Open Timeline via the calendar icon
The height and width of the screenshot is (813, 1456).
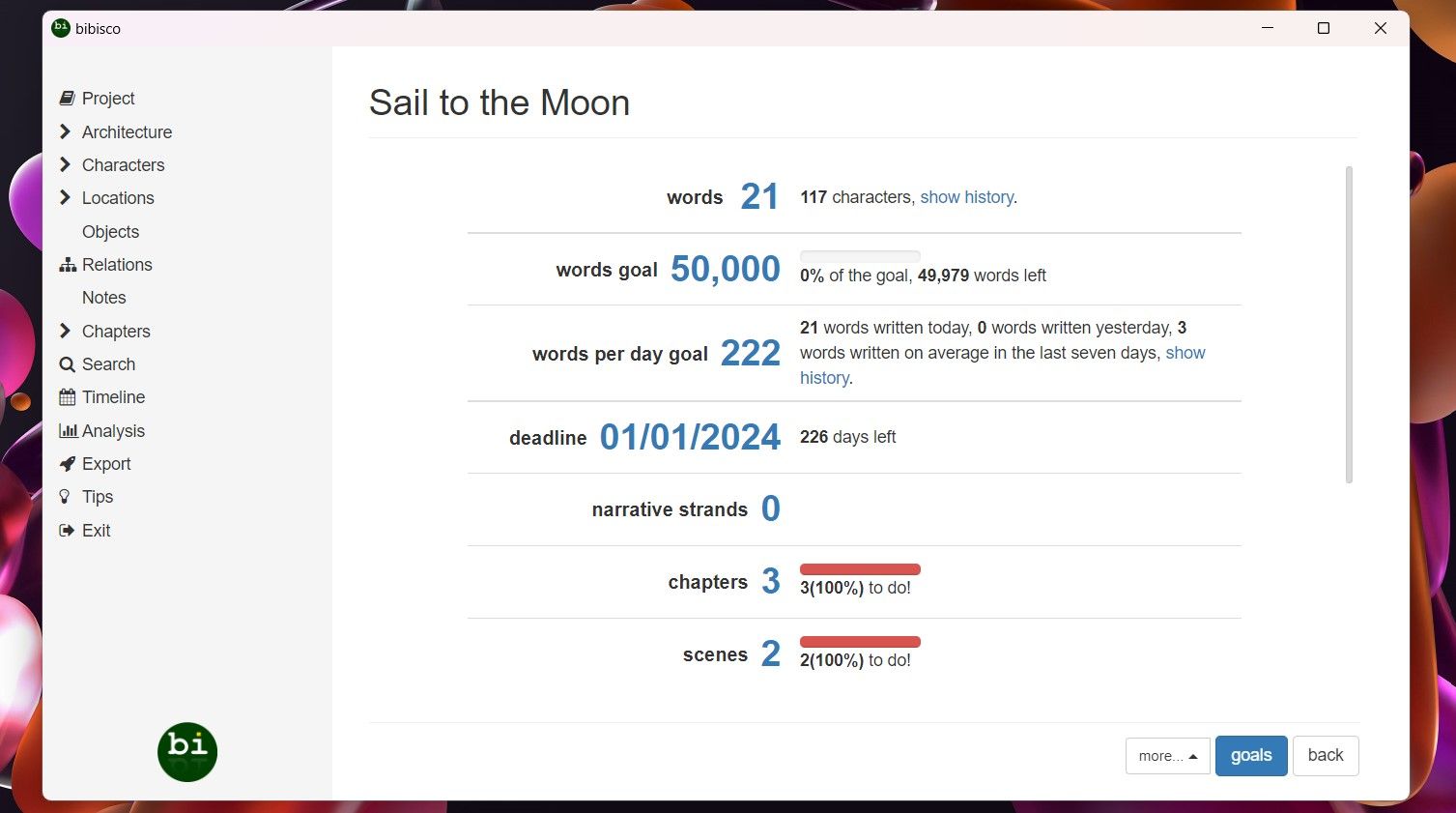pyautogui.click(x=67, y=397)
